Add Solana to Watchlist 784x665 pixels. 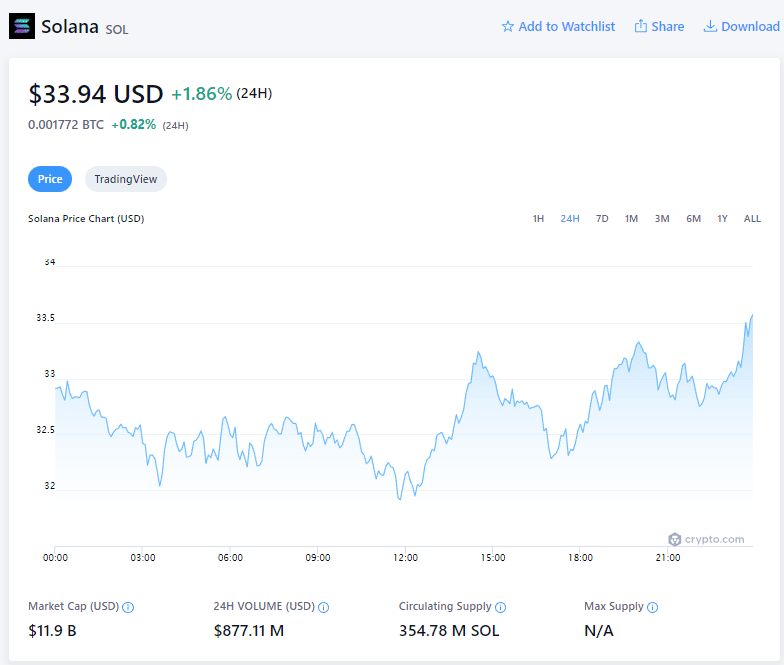558,26
